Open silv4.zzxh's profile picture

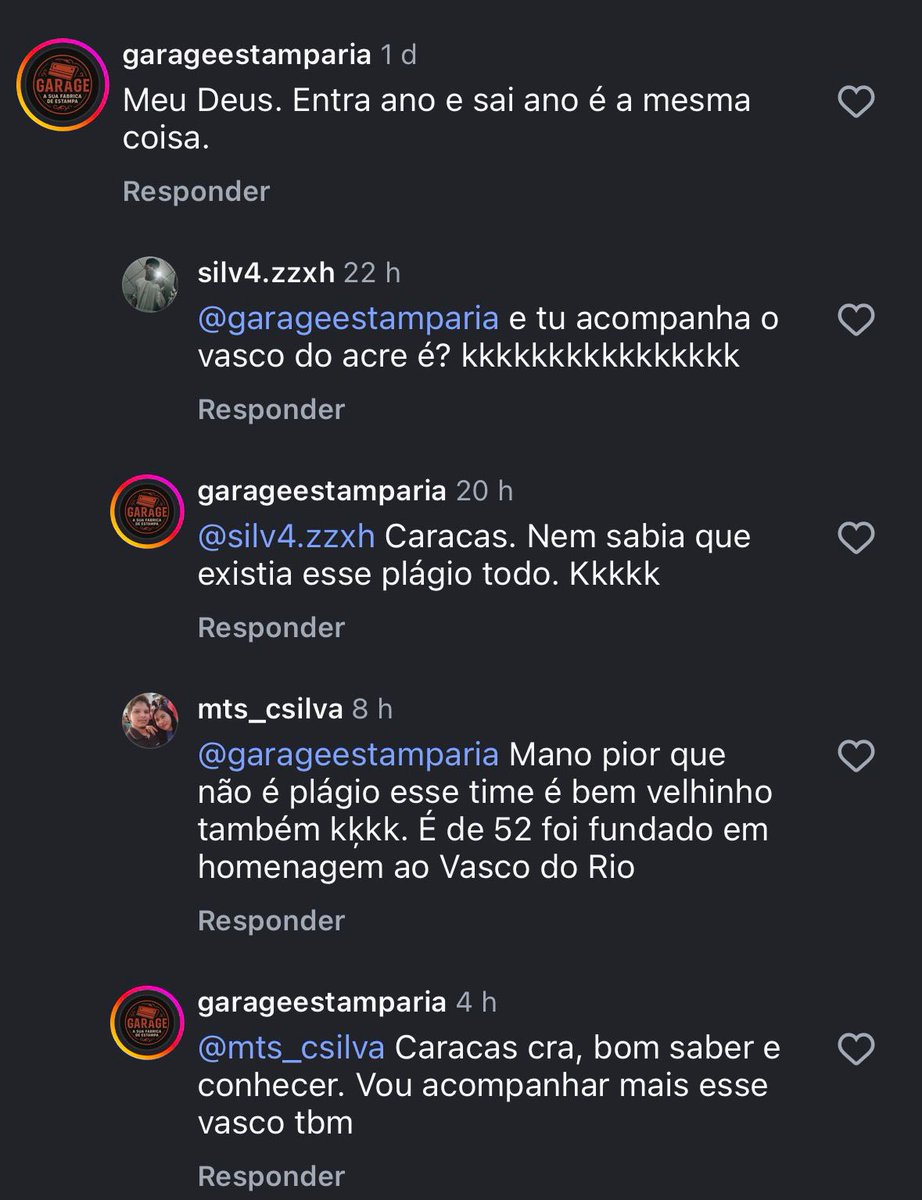coord(149,284)
